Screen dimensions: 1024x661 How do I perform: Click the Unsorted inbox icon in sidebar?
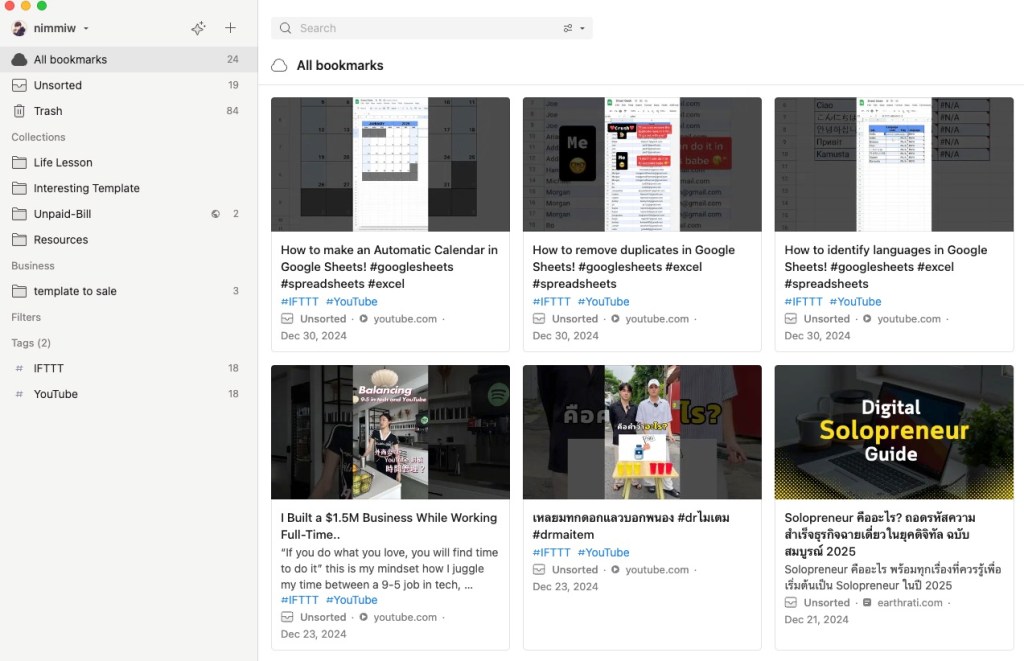(20, 85)
